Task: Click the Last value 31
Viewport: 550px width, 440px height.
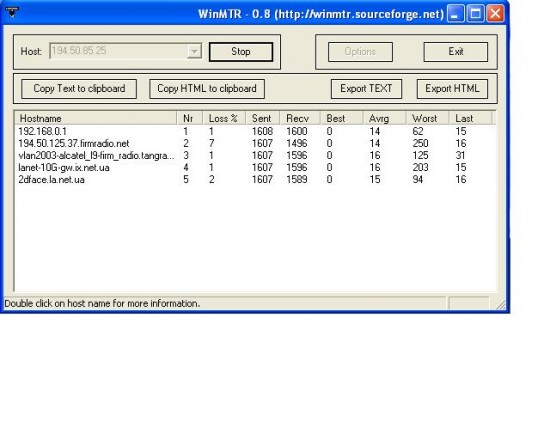Action: 461,155
